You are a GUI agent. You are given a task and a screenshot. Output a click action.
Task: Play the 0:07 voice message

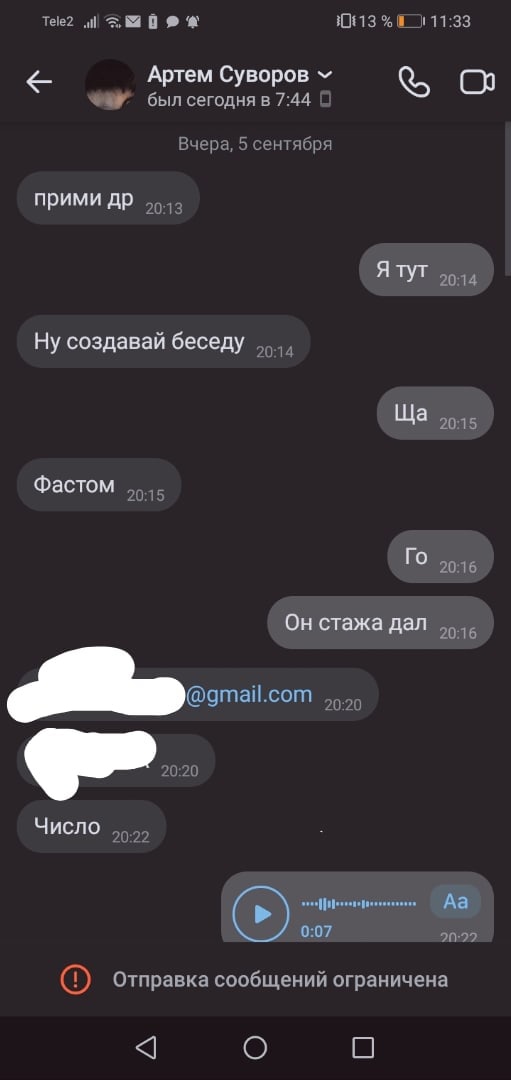tap(261, 913)
